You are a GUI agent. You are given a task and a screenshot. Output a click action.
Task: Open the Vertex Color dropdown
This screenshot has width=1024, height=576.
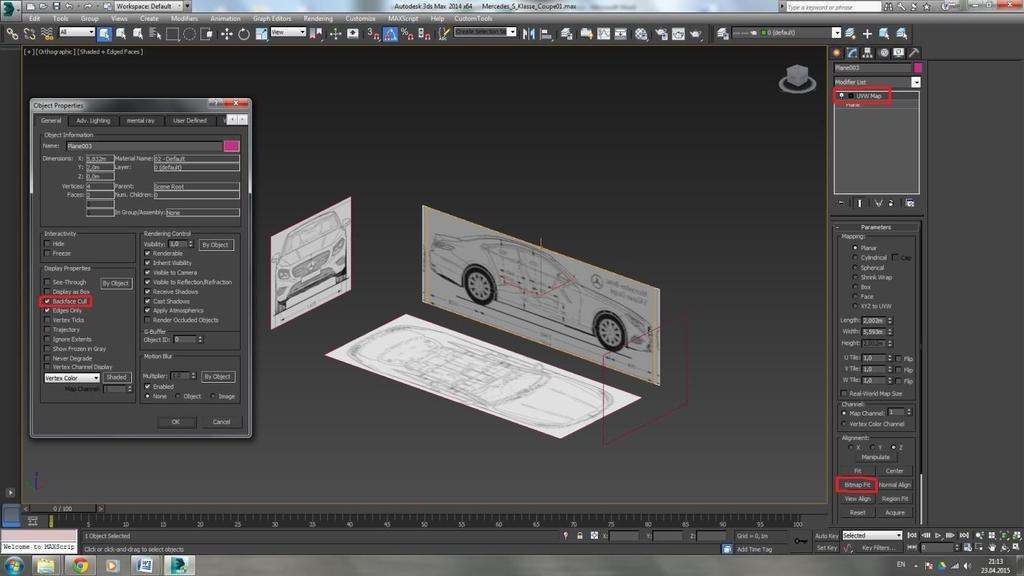click(x=72, y=378)
